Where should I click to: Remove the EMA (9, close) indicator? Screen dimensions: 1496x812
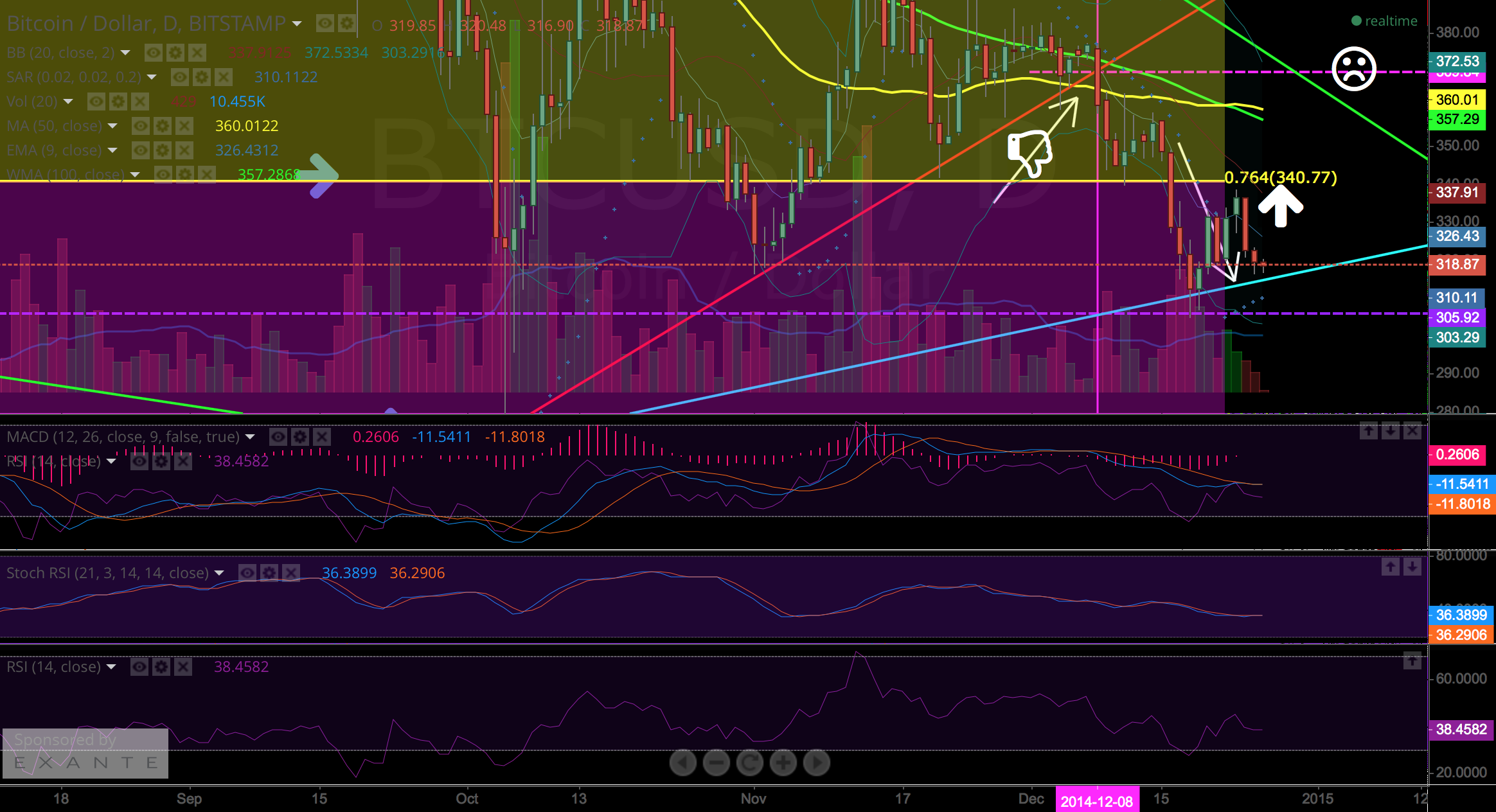[x=184, y=150]
